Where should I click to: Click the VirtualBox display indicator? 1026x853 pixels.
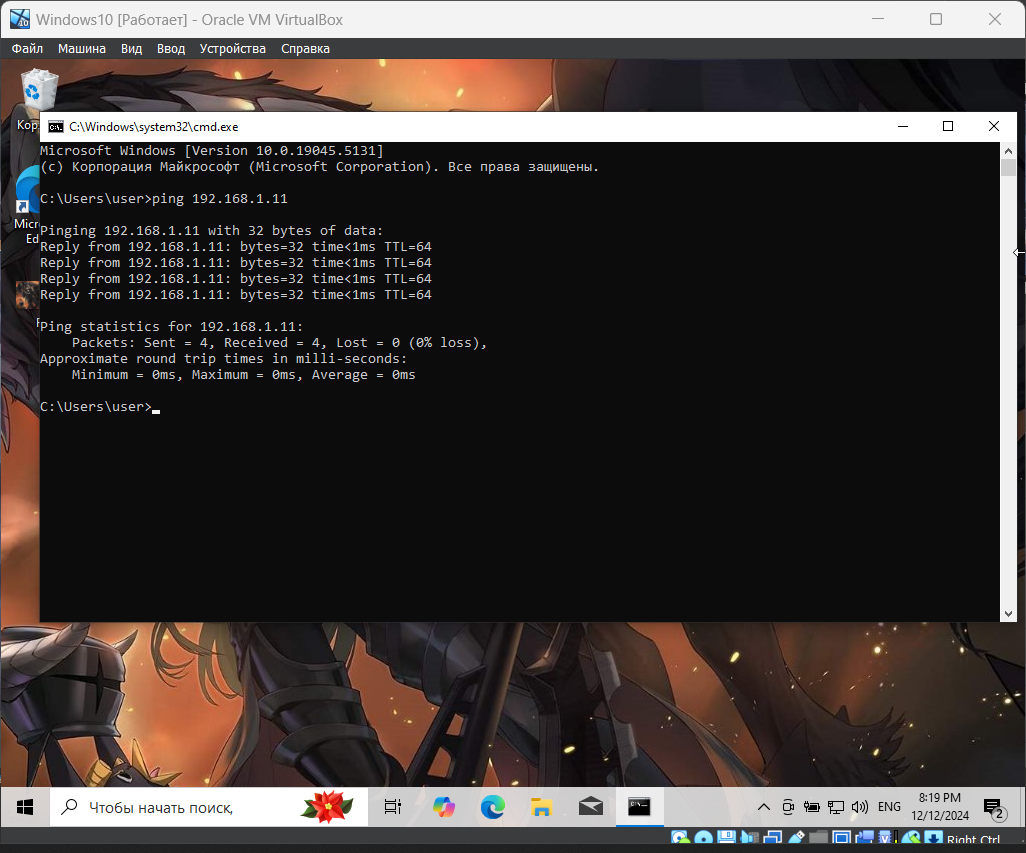pos(841,838)
